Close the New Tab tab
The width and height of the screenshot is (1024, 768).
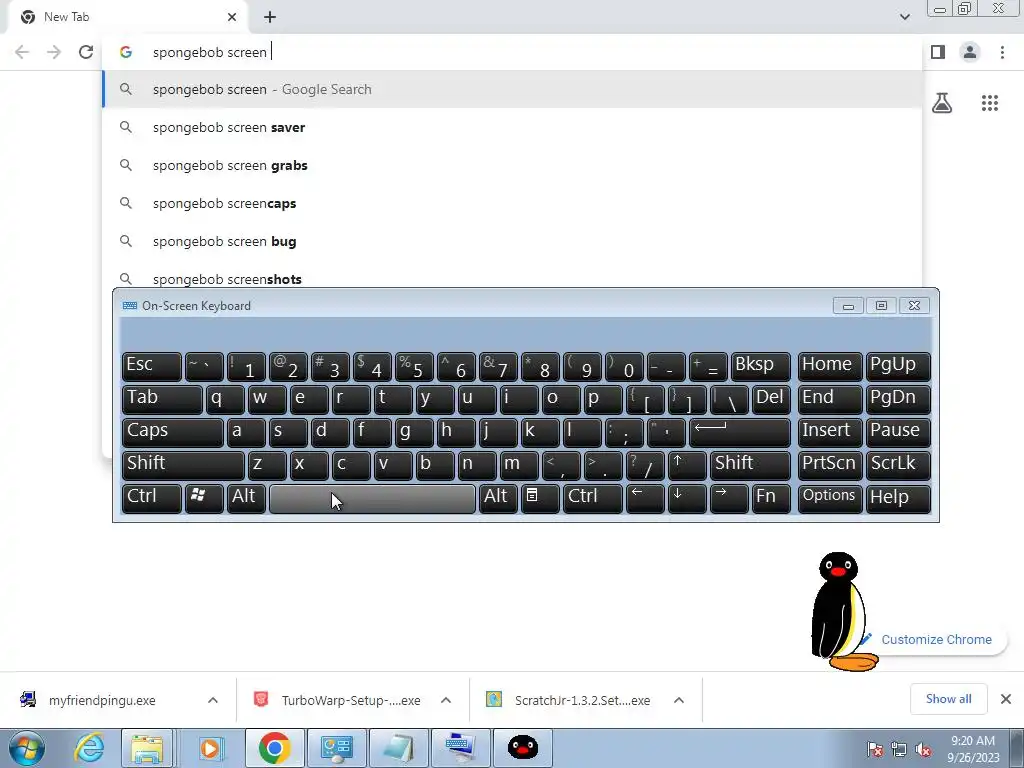point(232,17)
